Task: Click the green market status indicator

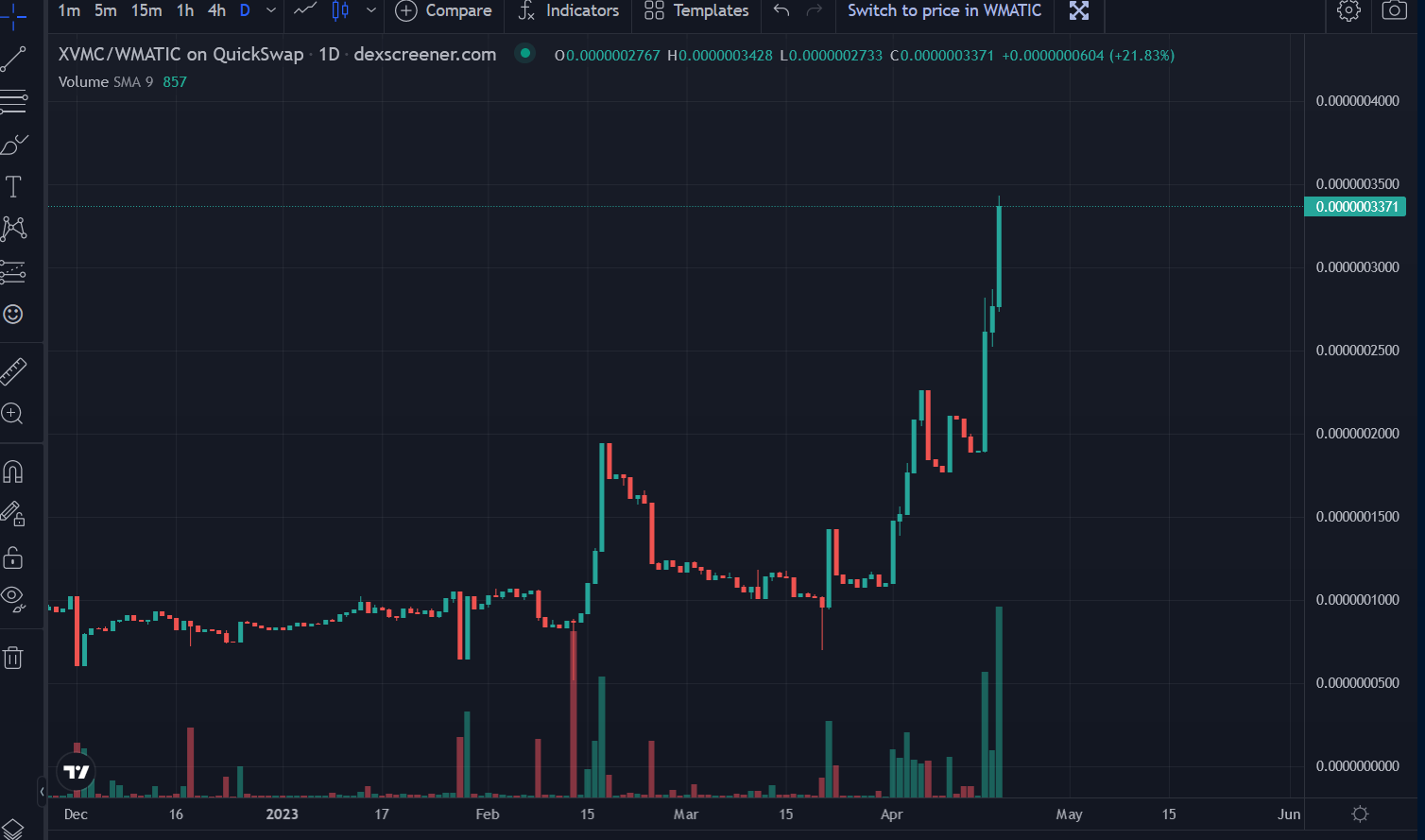Action: 525,54
